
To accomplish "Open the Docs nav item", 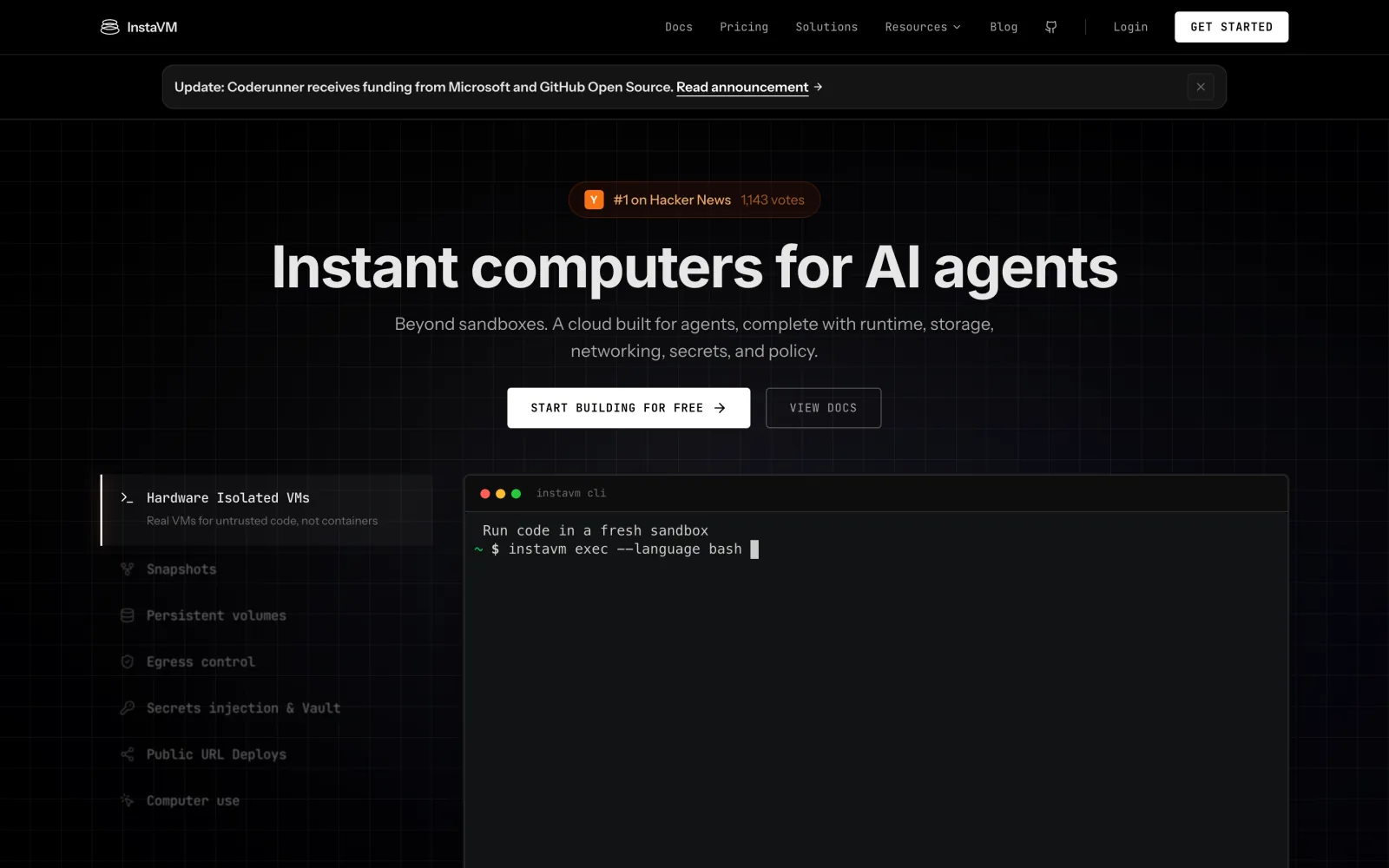I will coord(679,27).
